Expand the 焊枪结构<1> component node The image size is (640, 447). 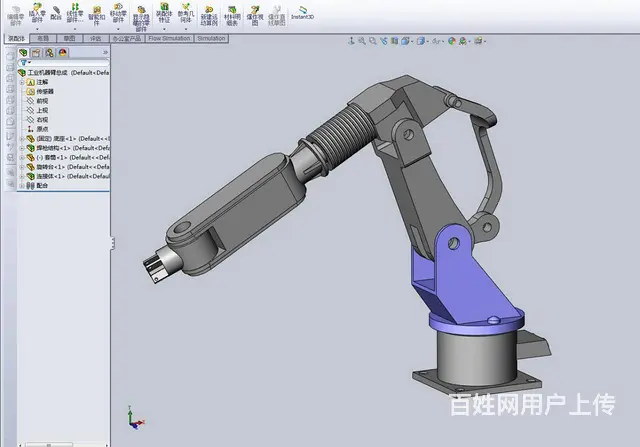[x=22, y=148]
